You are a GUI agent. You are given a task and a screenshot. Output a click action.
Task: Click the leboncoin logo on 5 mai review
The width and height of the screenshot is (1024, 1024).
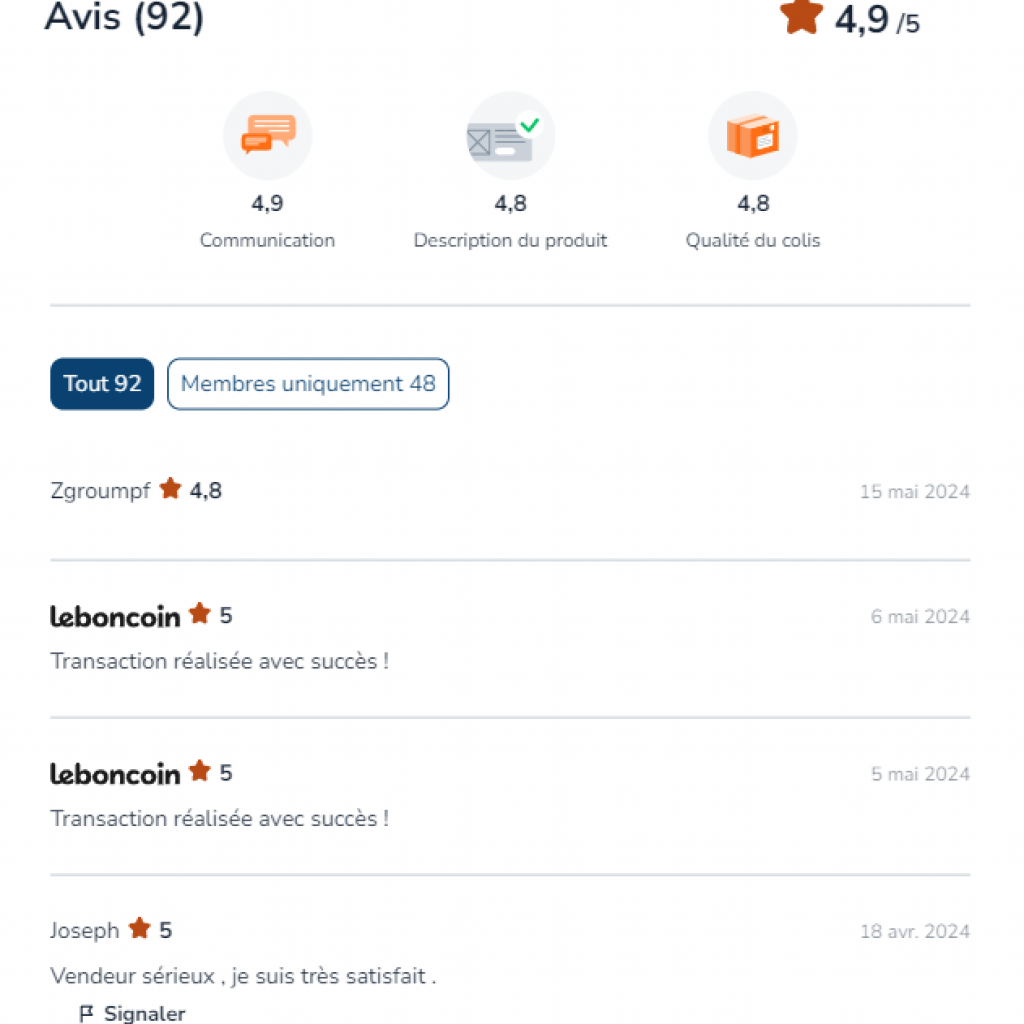[115, 773]
